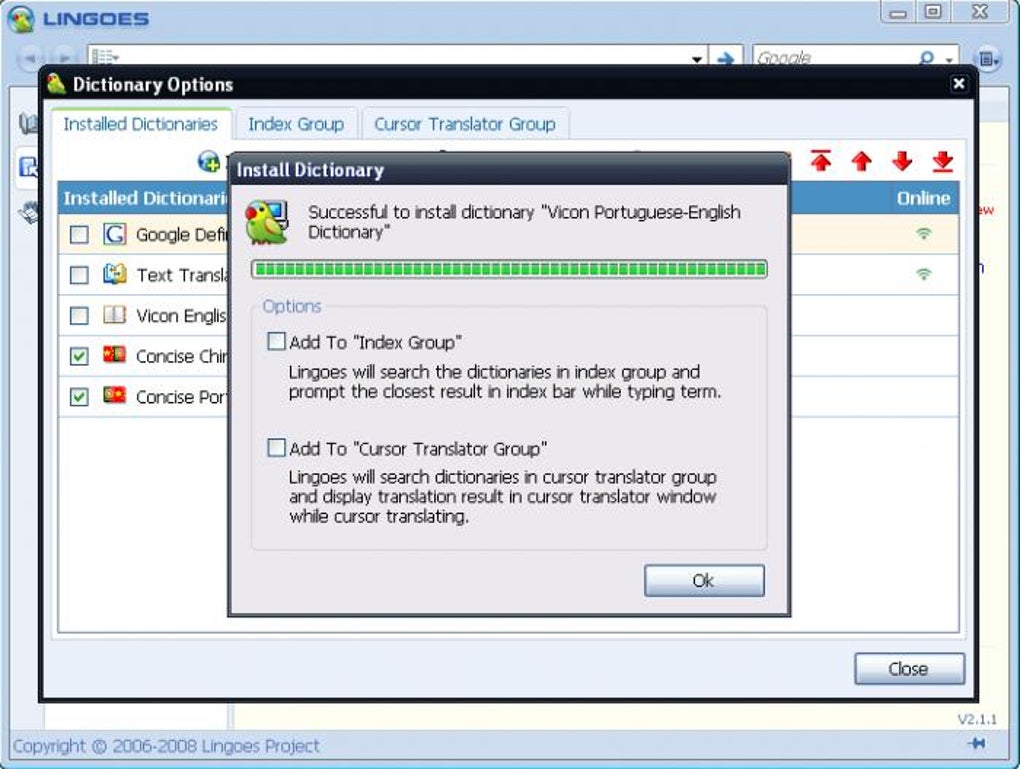This screenshot has width=1020, height=769.
Task: Click the globe add-dictionary icon
Action: point(209,161)
